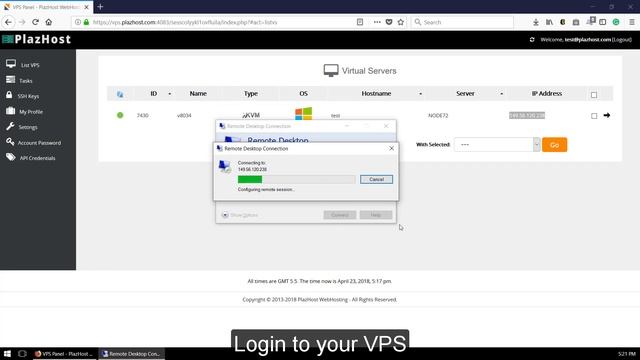
Task: Click the browser Forward arrow
Action: (x=22, y=22)
